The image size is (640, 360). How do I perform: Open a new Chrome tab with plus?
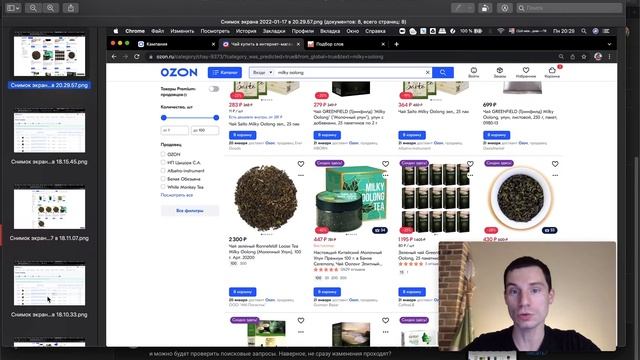396,44
